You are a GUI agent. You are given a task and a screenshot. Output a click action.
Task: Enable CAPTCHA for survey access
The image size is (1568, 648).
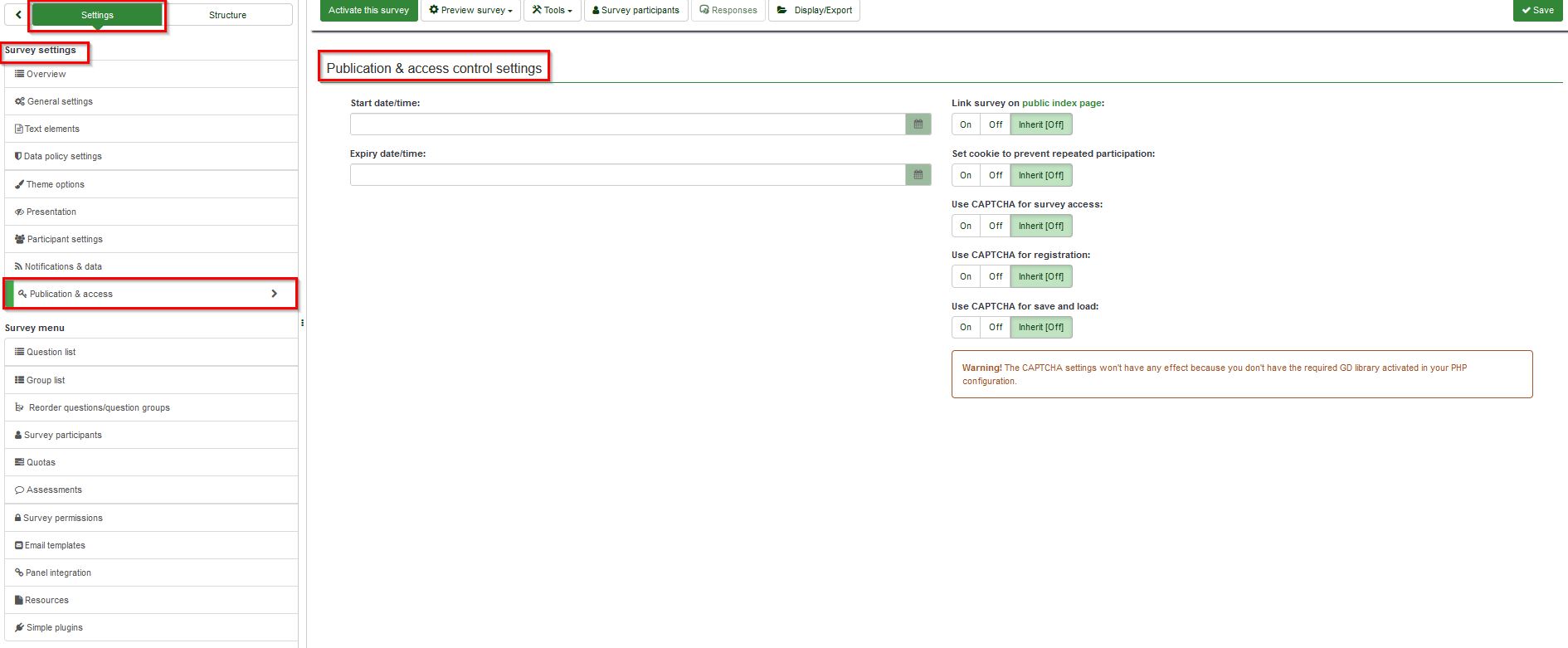[966, 226]
